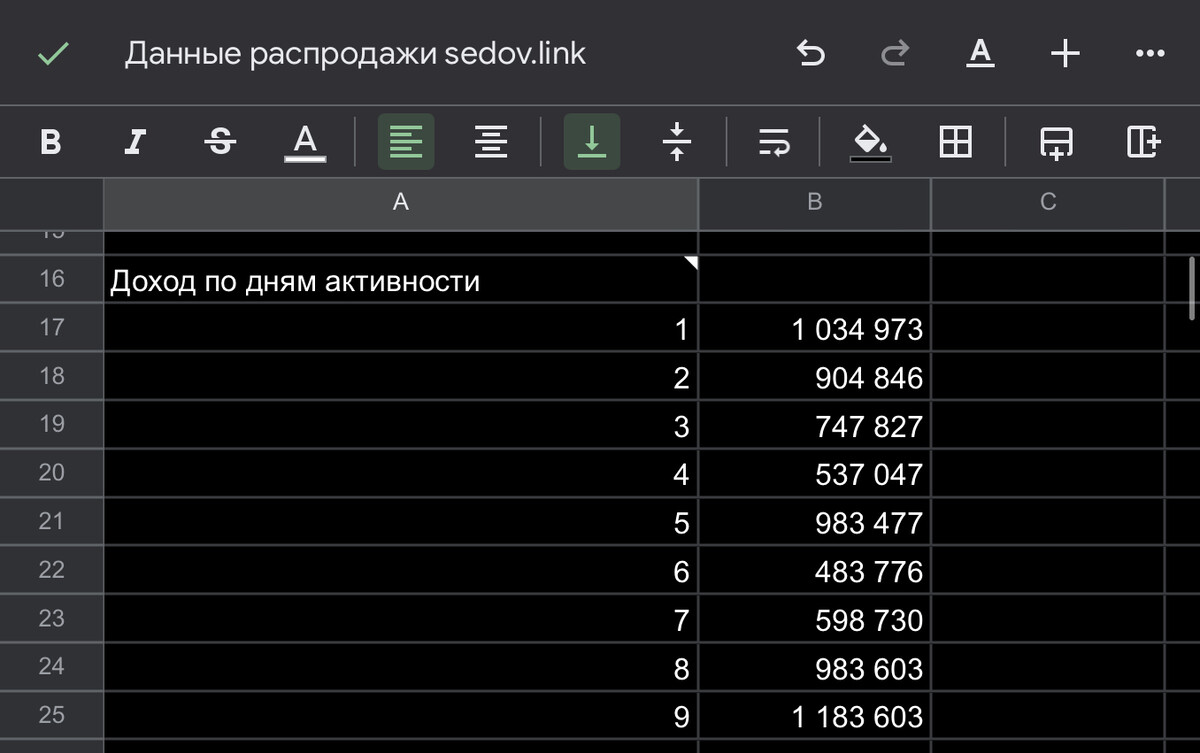This screenshot has width=1200, height=753.
Task: Select row 16 header
Action: coord(52,279)
